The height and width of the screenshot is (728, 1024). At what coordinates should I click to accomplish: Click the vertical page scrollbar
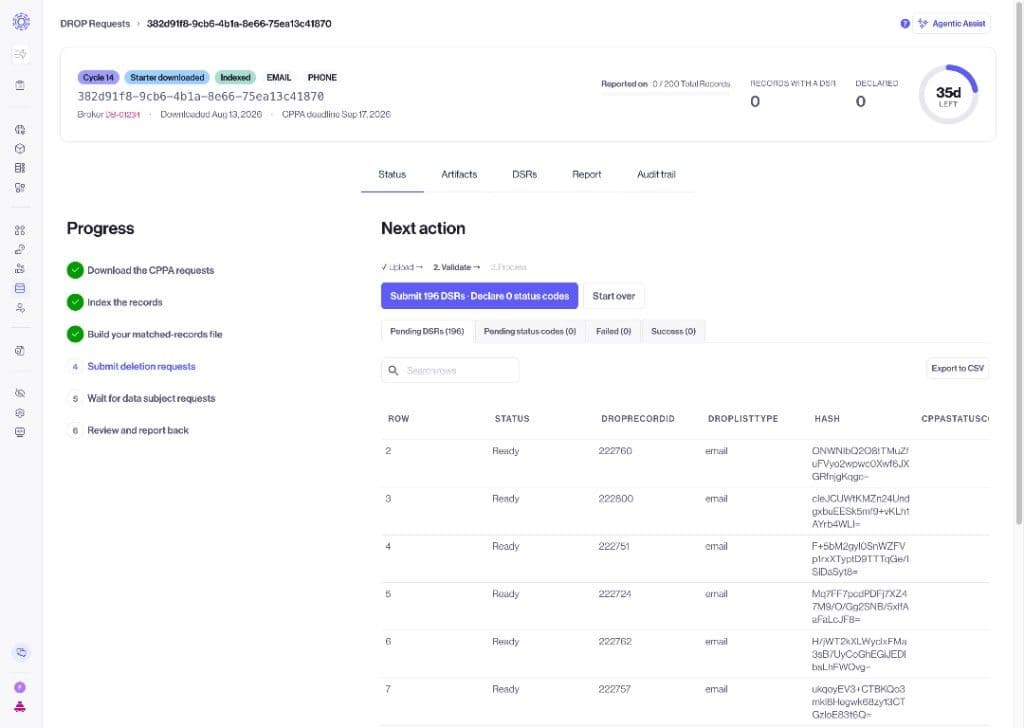pos(1019,261)
